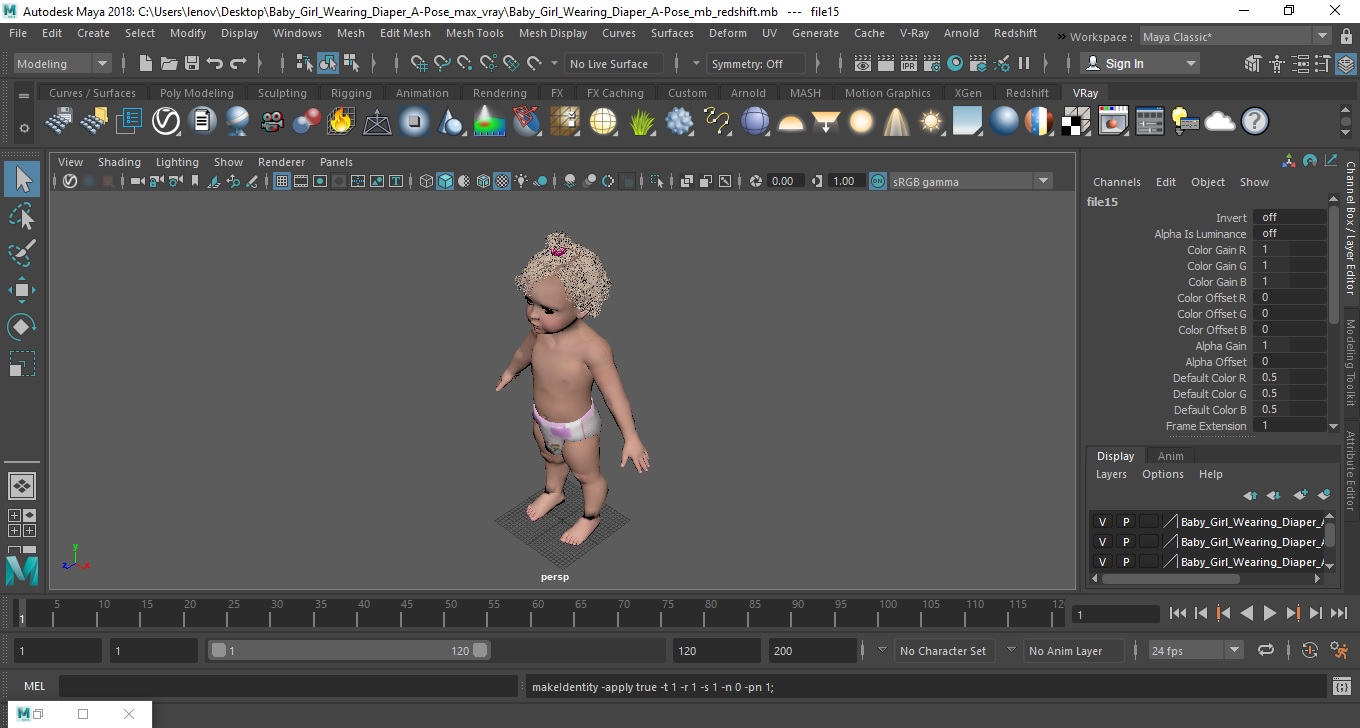Viewport: 1360px width, 728px height.
Task: Toggle the film gate viewport icon
Action: tap(301, 181)
